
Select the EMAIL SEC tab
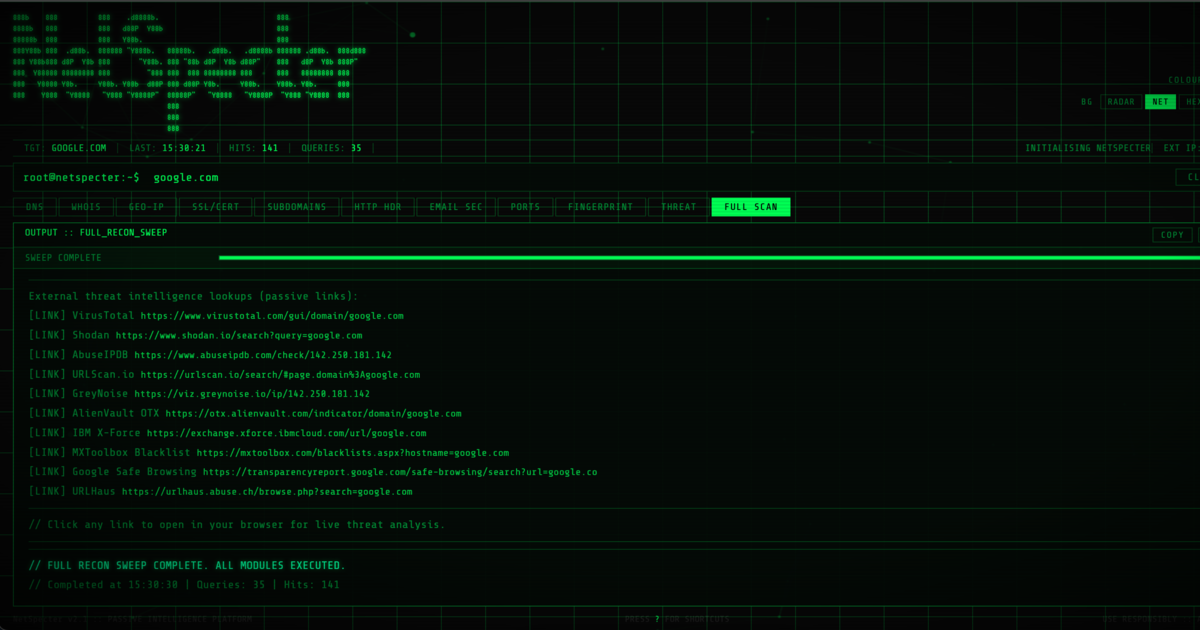click(x=456, y=207)
